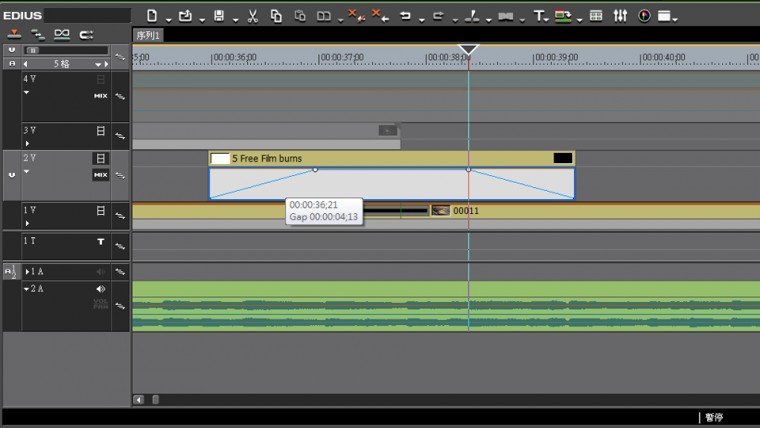Viewport: 760px width, 428px height.
Task: Expand the 1 V track triangle
Action: [27, 223]
